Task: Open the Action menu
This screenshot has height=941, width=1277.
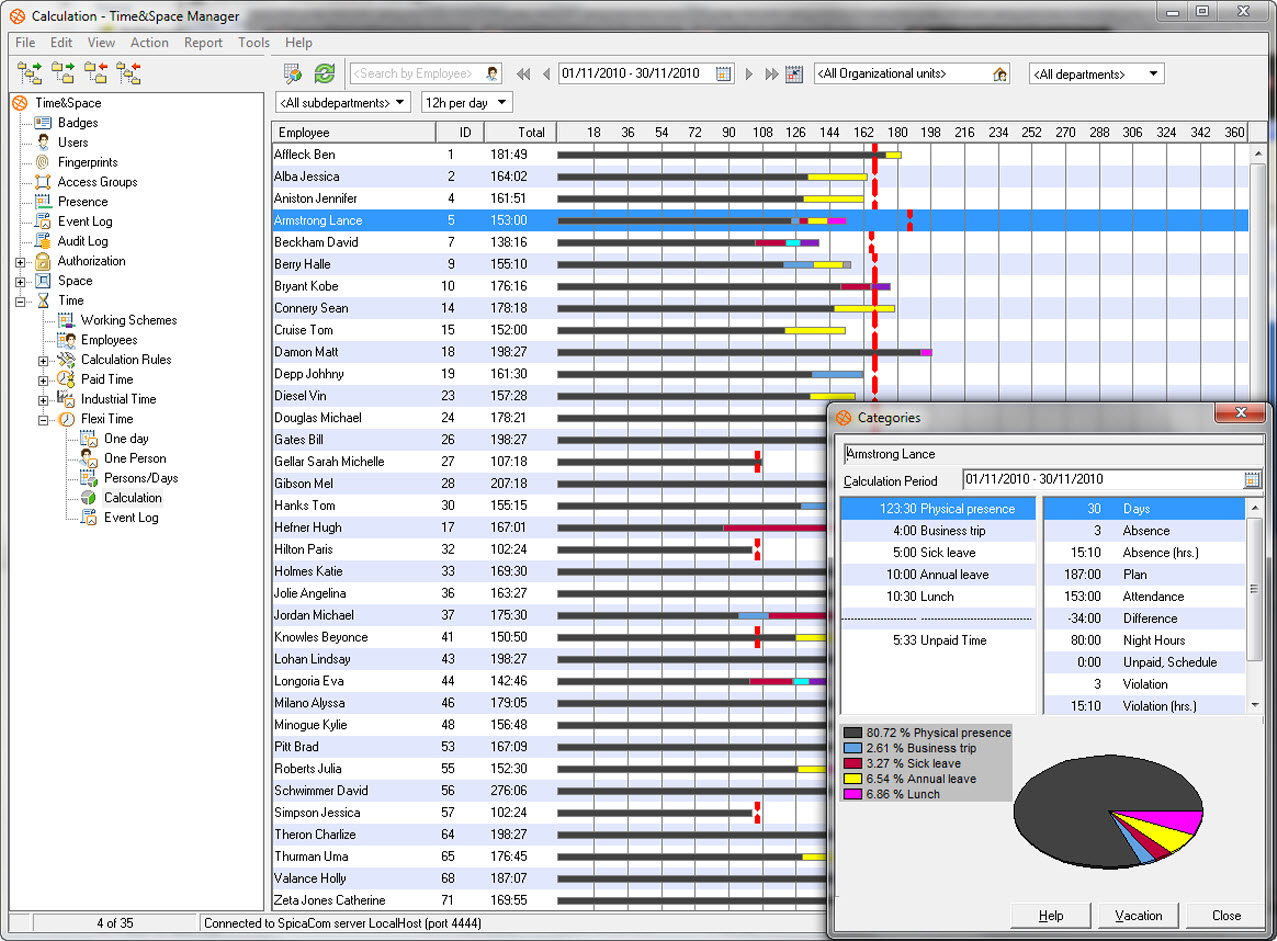Action: [x=149, y=43]
